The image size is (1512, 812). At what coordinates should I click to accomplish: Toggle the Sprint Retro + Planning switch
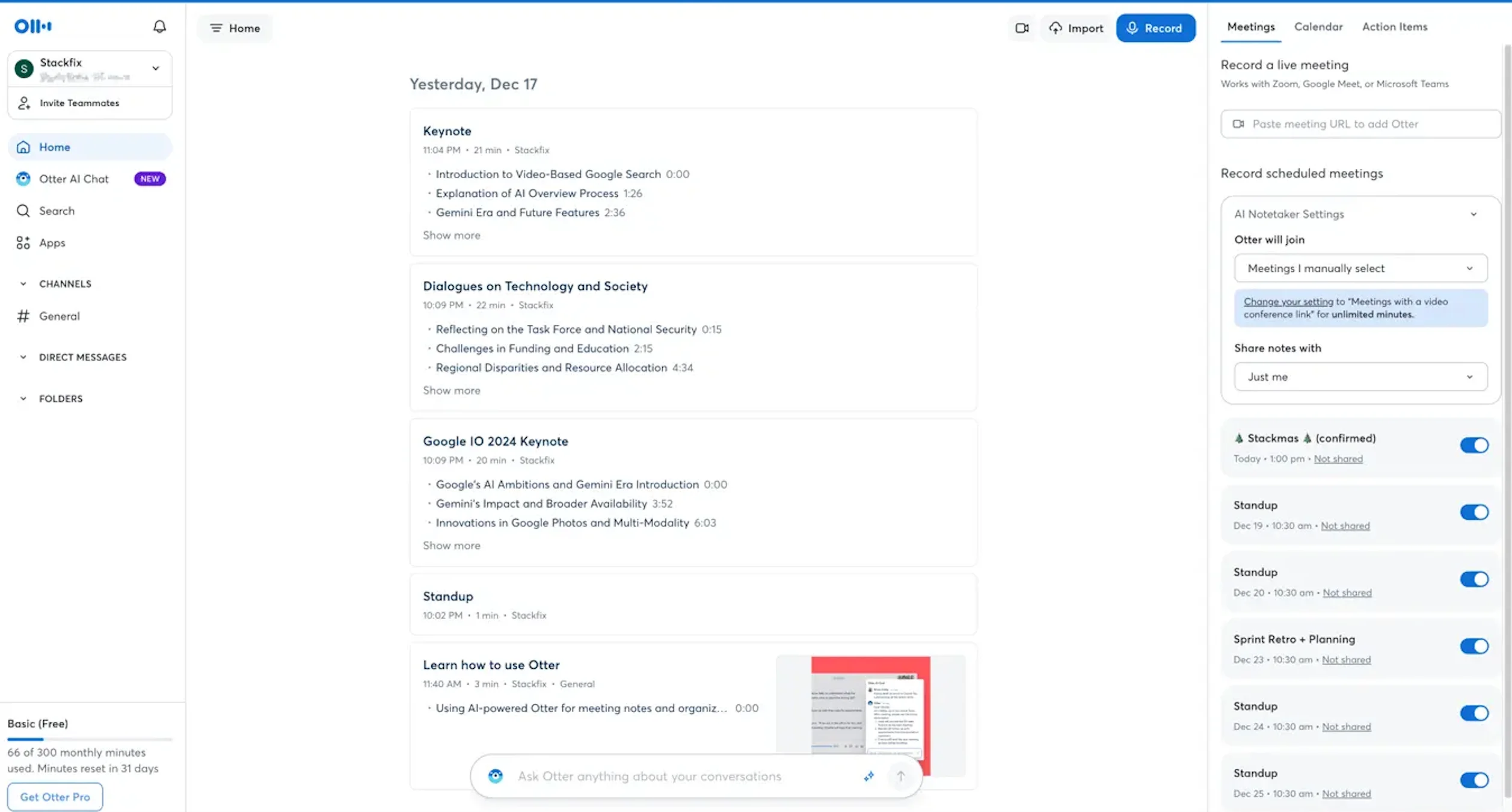pyautogui.click(x=1474, y=646)
